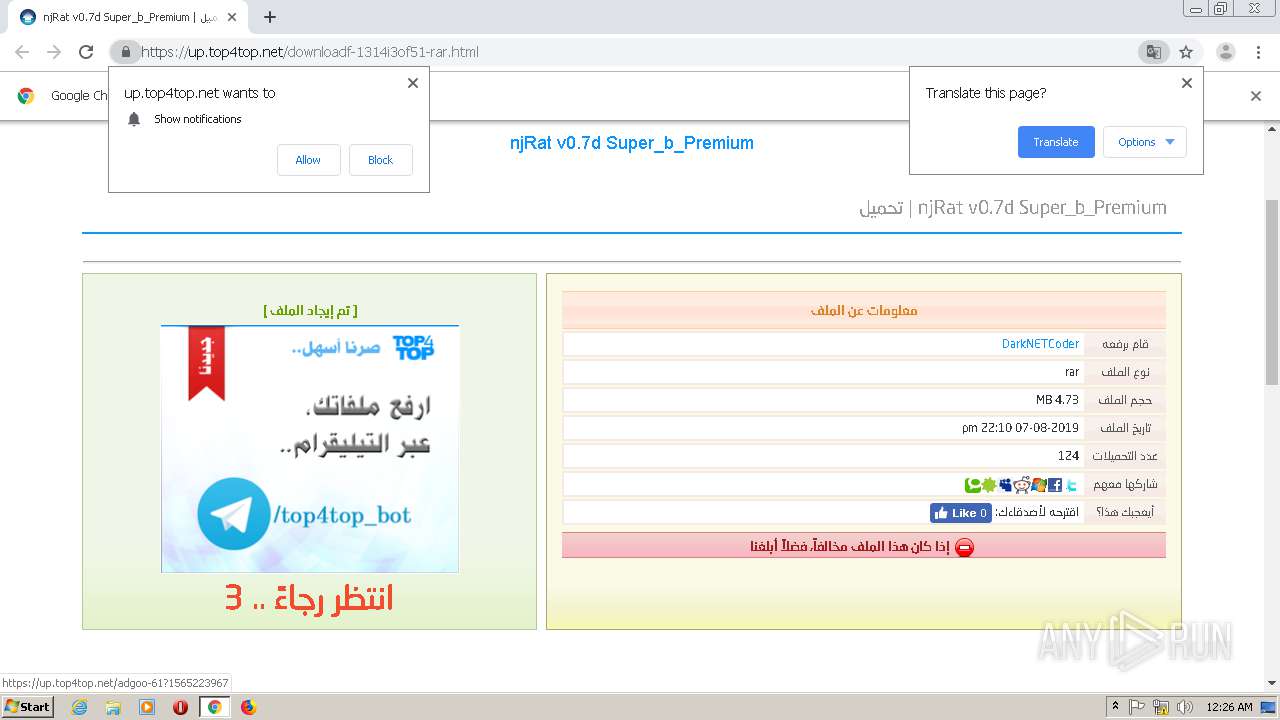Block notifications from up.top4top.net
This screenshot has height=720, width=1280.
click(380, 160)
